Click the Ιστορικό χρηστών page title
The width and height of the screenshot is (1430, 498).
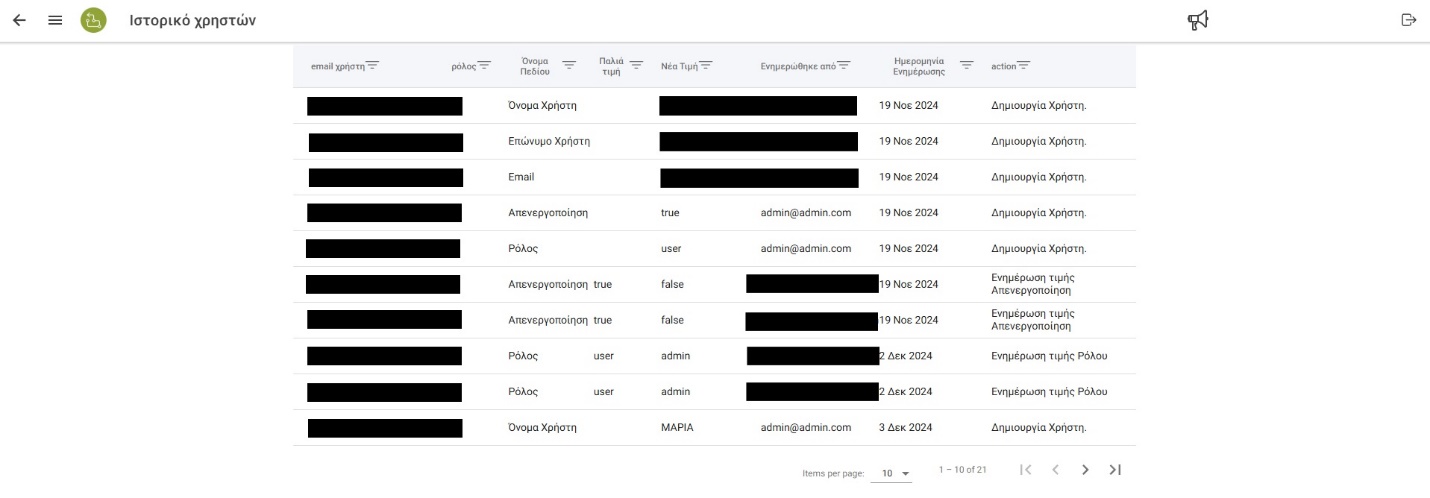192,20
